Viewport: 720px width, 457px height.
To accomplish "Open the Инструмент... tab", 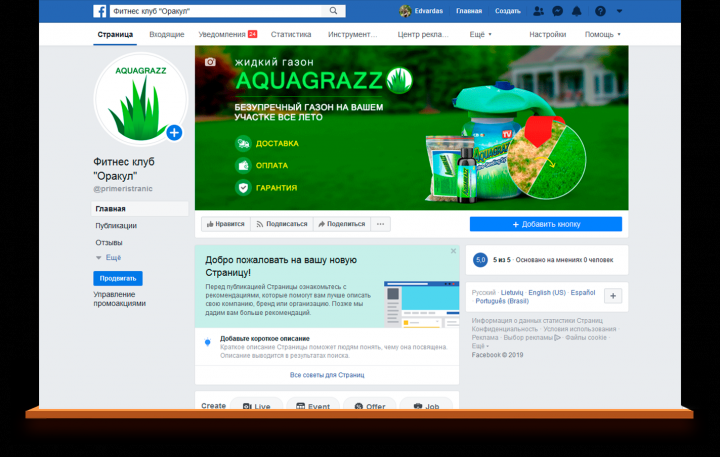I will point(353,34).
